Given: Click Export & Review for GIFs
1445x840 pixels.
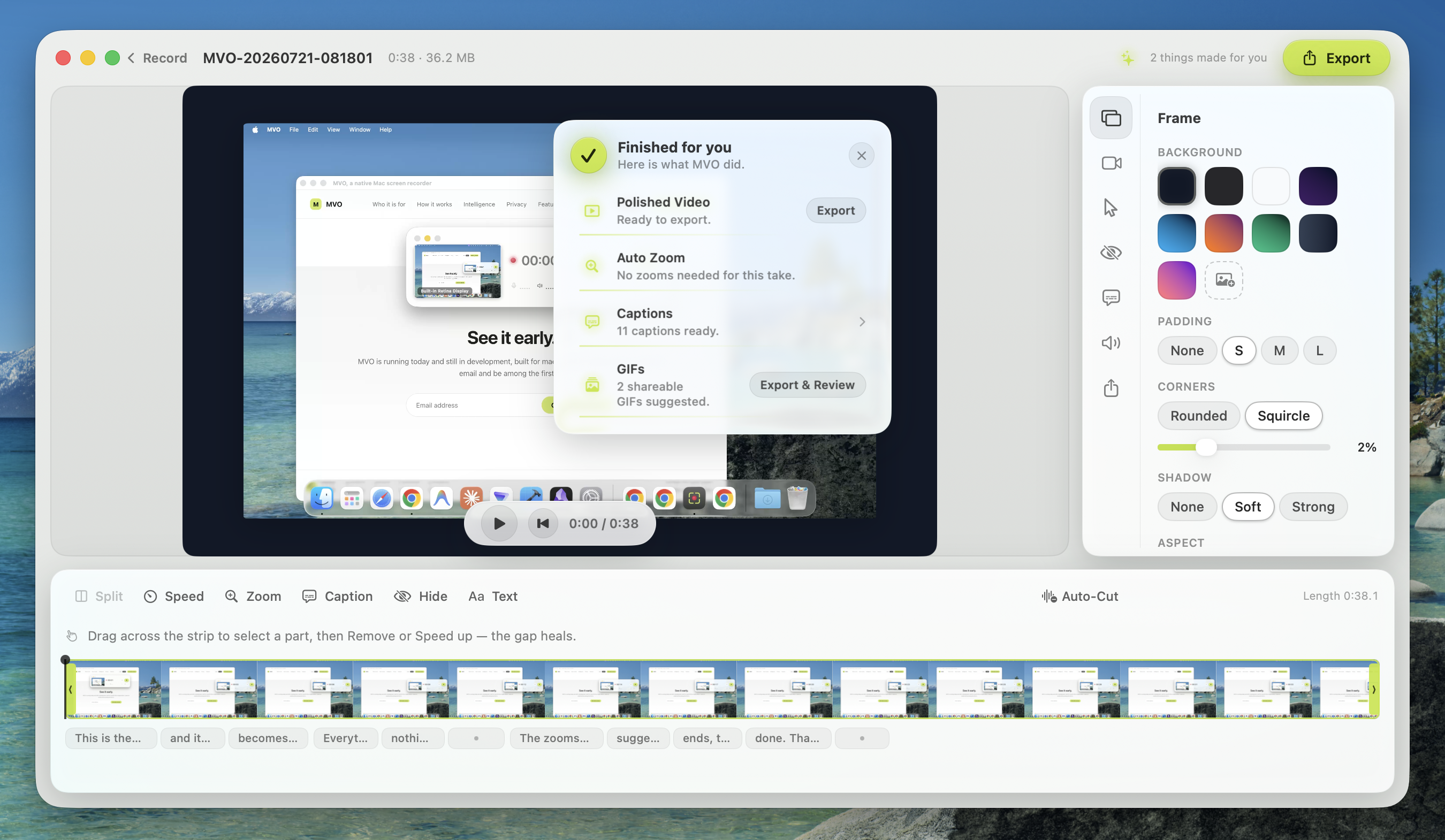Looking at the screenshot, I should (807, 385).
